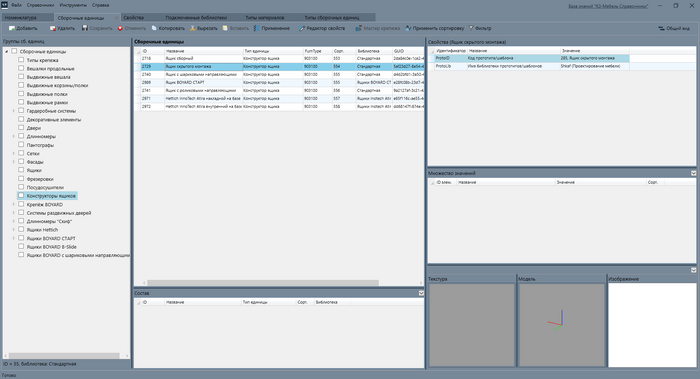Tick the Конструкторы ящиков checkbox
Image resolution: width=700 pixels, height=379 pixels.
(x=21, y=196)
